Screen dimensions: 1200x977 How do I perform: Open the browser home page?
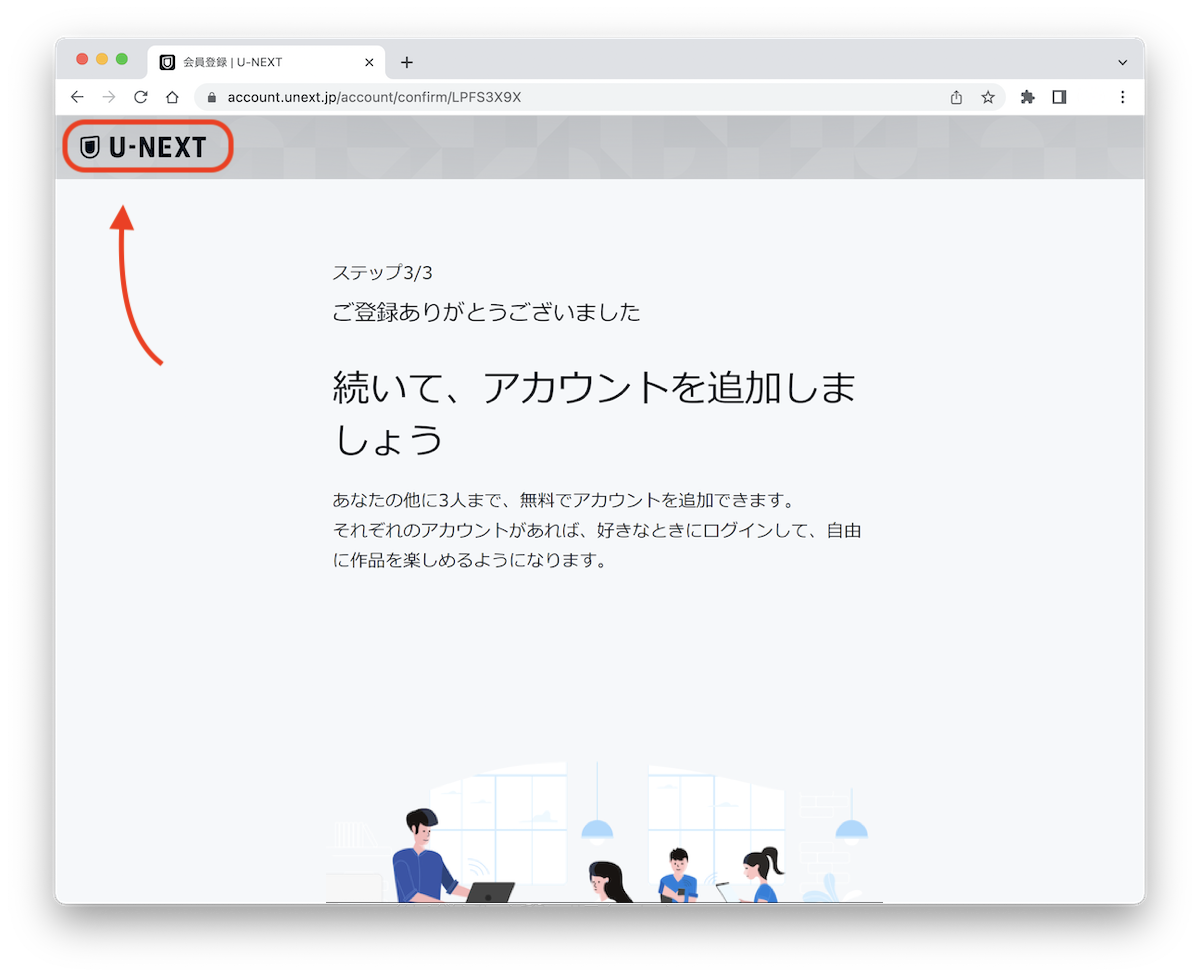click(172, 97)
